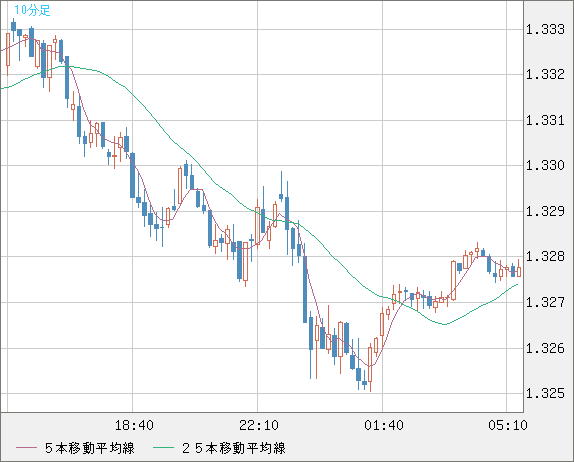The width and height of the screenshot is (574, 462).
Task: Click the 22:10 time axis label
Action: (259, 425)
